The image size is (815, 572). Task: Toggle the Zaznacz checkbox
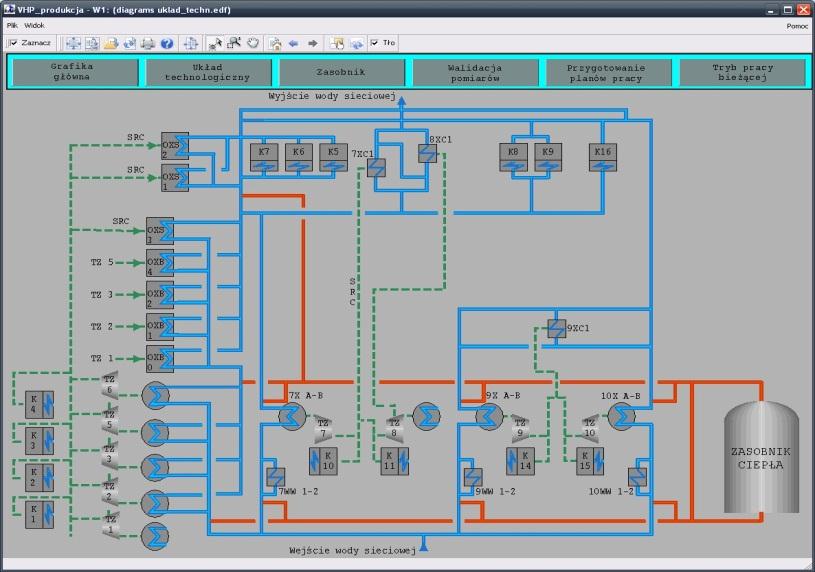tap(14, 43)
